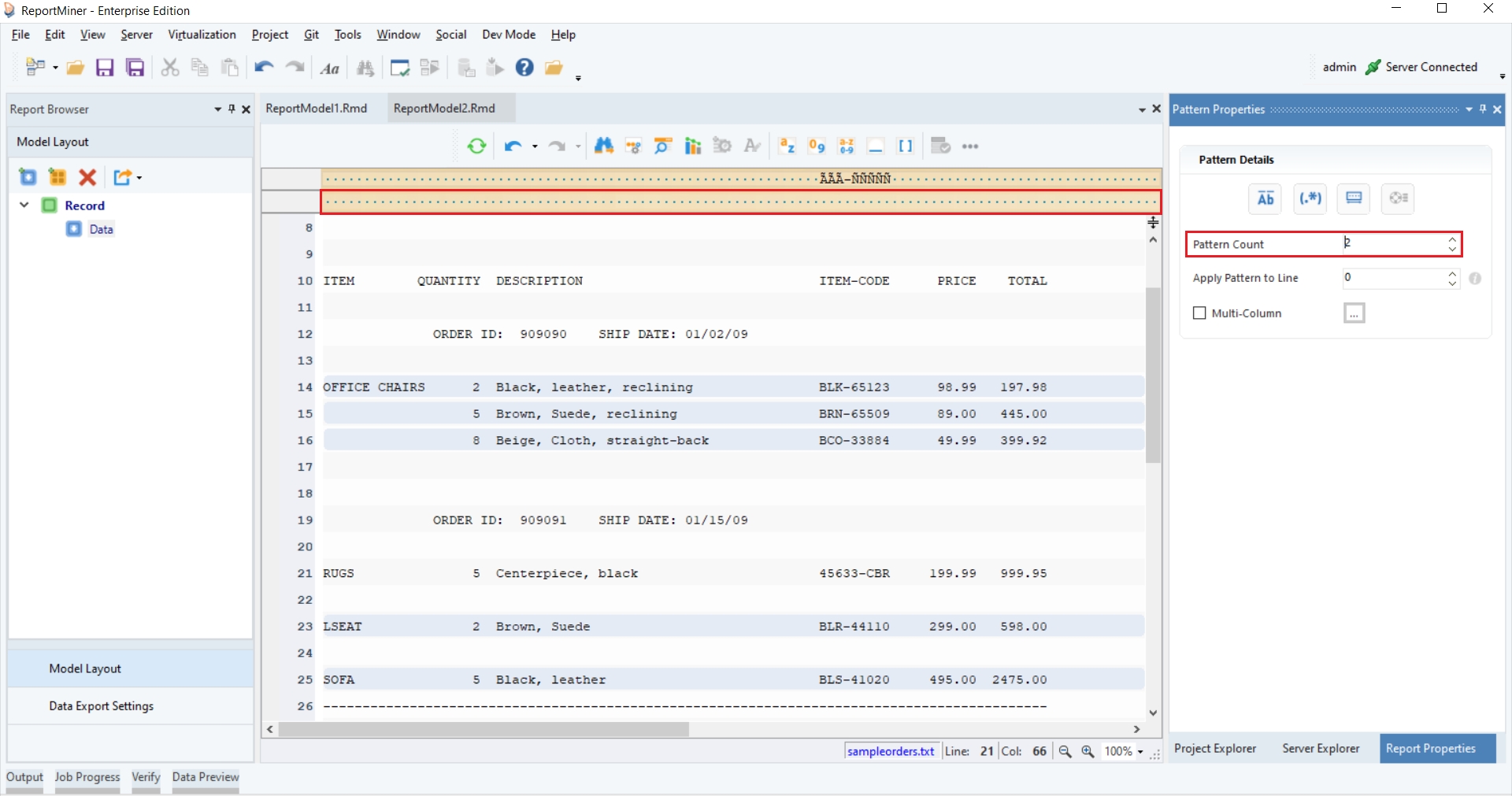Image resolution: width=1512 pixels, height=796 pixels.
Task: Click the green Refresh icon in editor toolbar
Action: 476,146
